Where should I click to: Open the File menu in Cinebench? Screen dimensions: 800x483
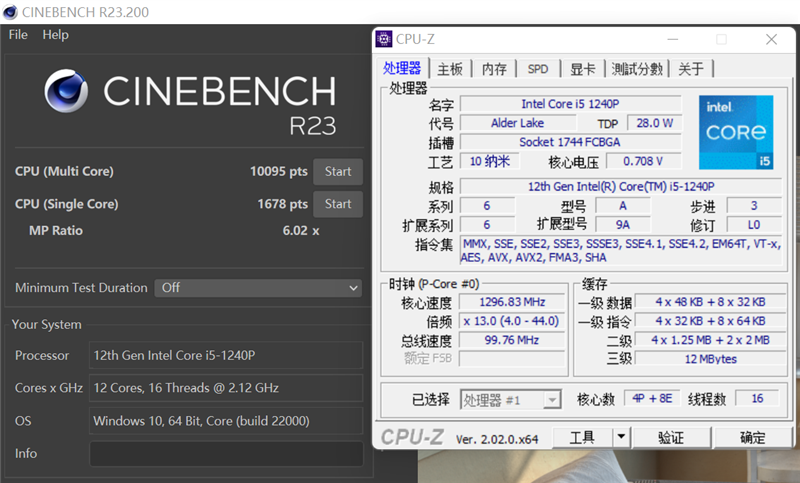18,35
